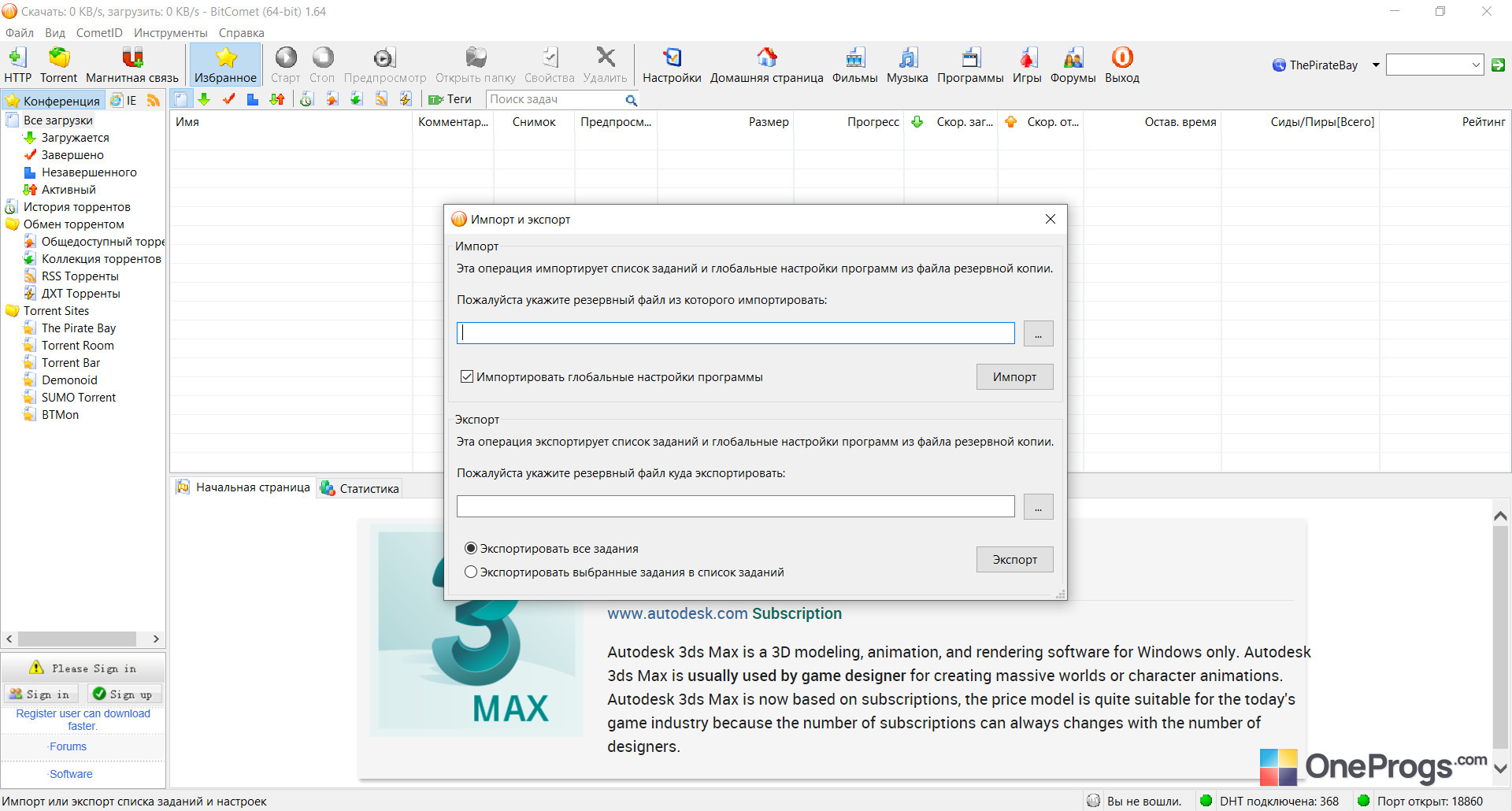Click the Импорт button in dialog
The width and height of the screenshot is (1512, 811).
point(1014,377)
